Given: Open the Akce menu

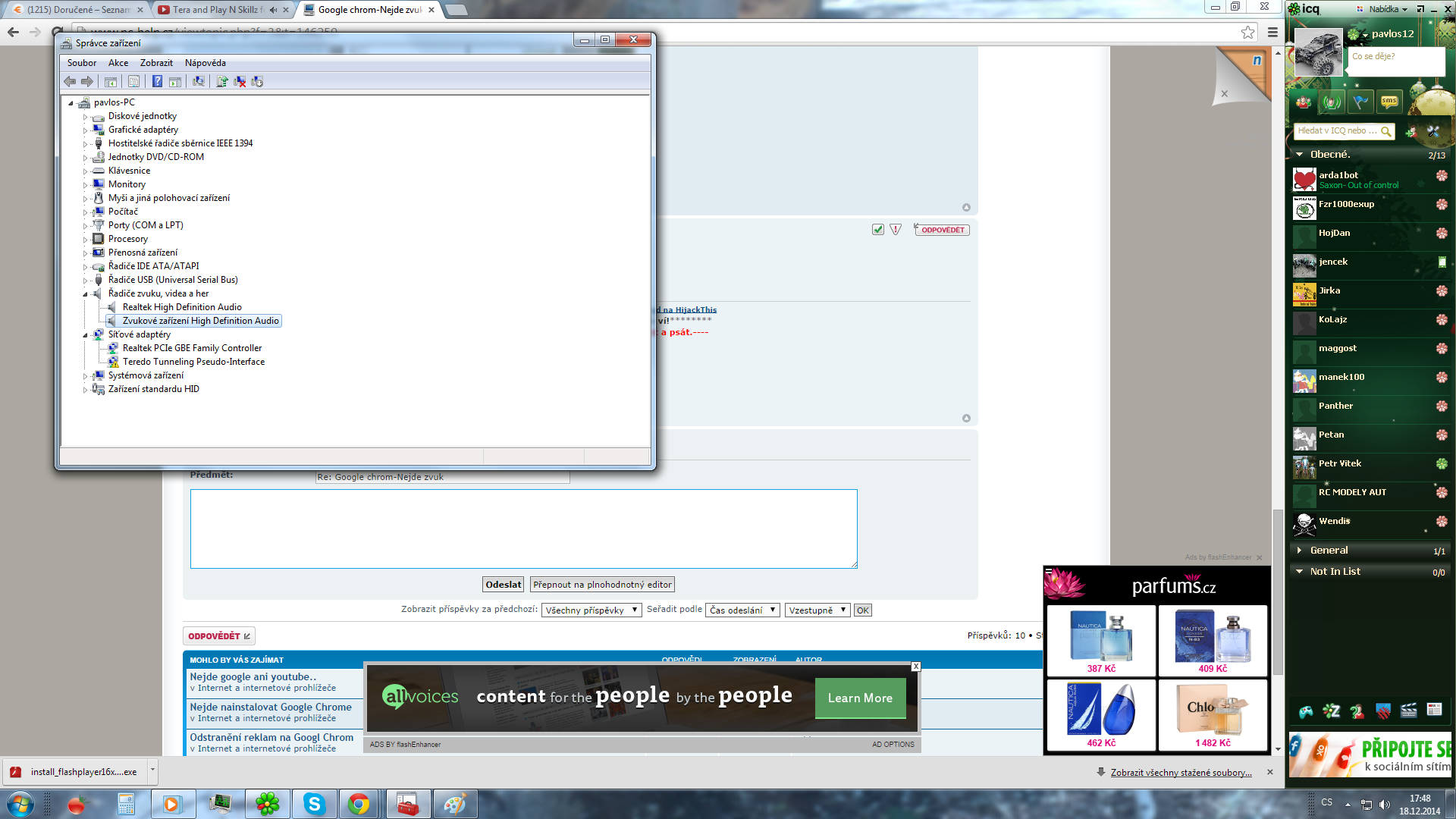Looking at the screenshot, I should pyautogui.click(x=118, y=63).
